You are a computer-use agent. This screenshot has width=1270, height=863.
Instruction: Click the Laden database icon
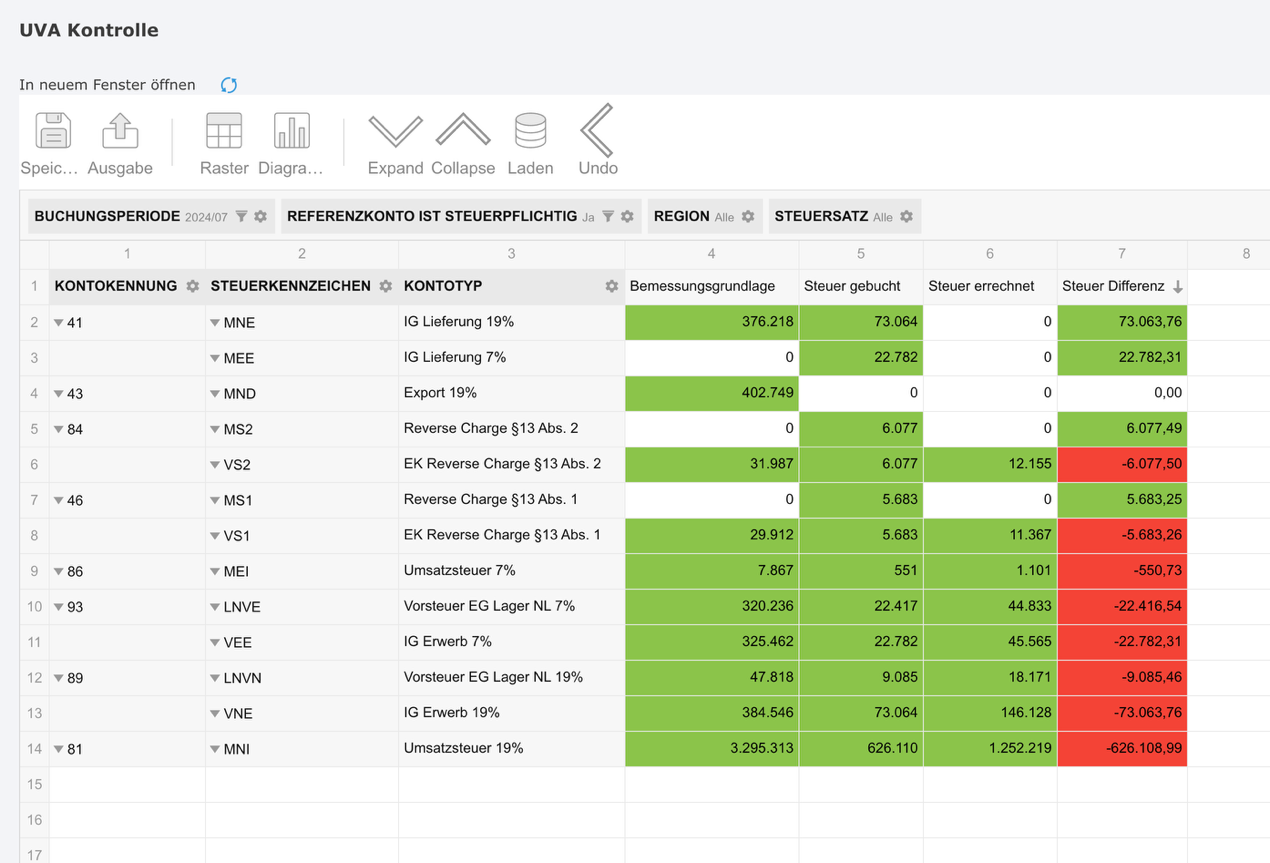(x=530, y=132)
